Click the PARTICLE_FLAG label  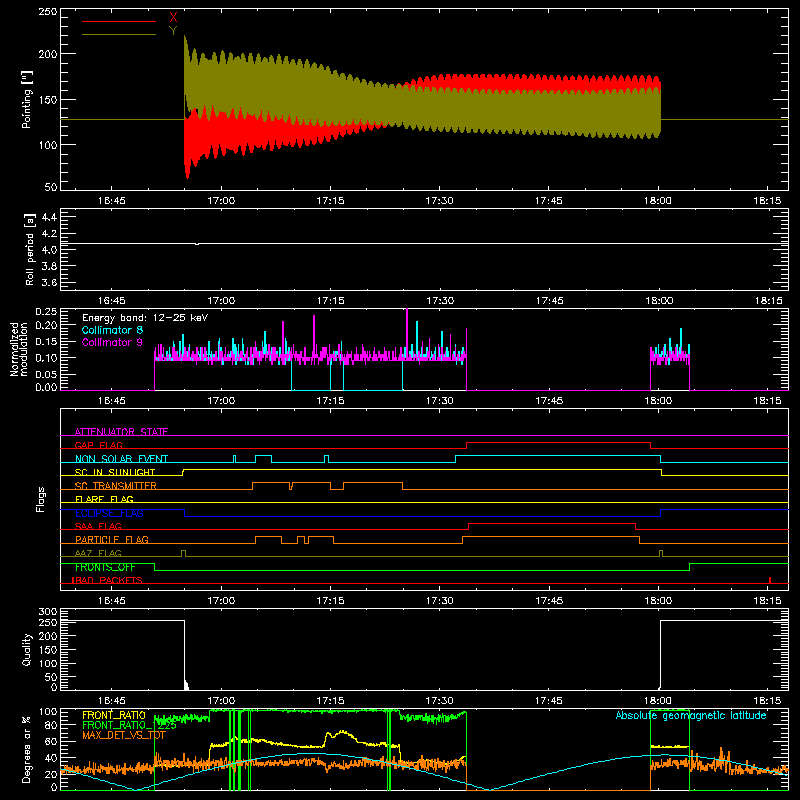click(112, 539)
